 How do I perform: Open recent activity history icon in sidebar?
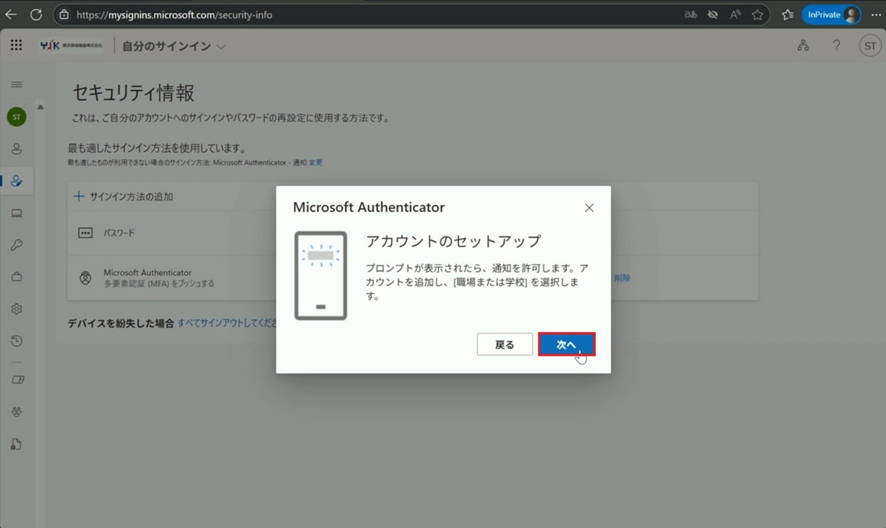[16, 341]
